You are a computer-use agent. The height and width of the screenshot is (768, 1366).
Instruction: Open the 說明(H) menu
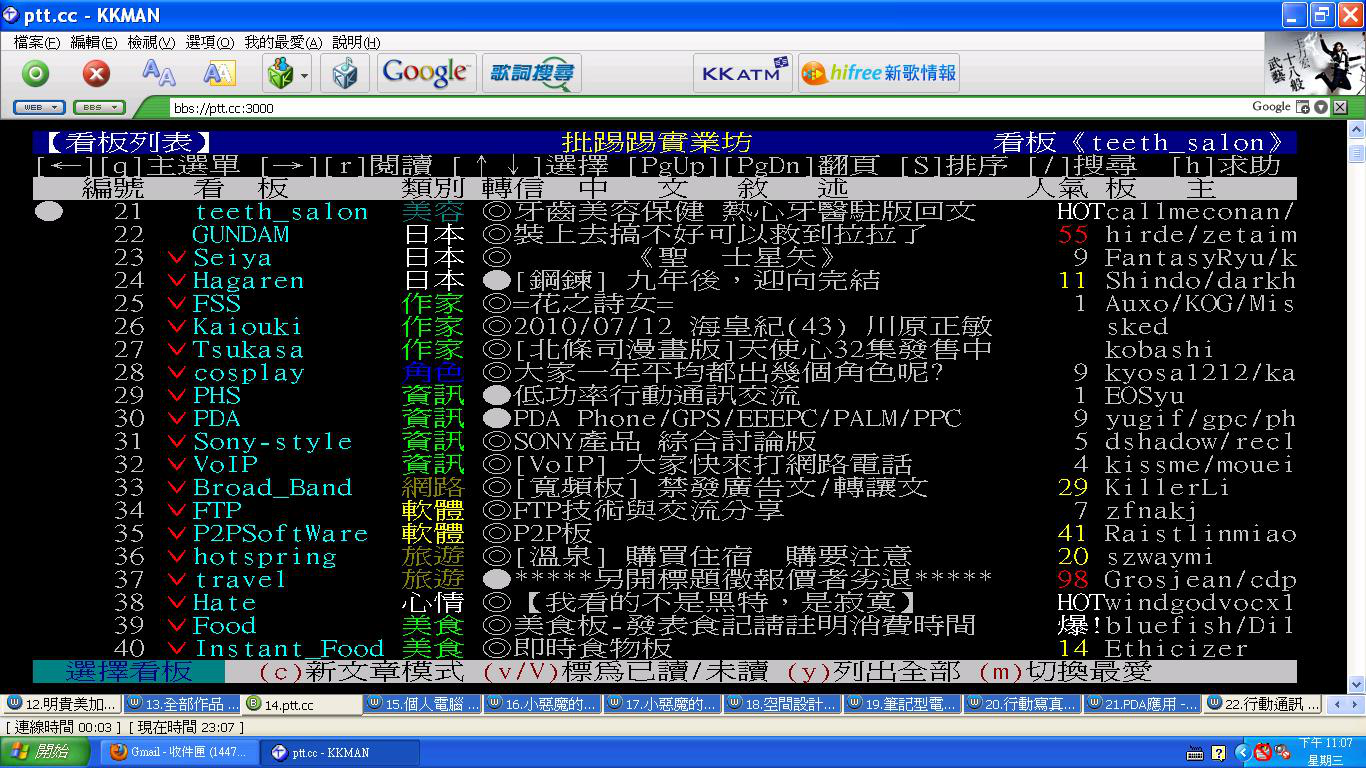(356, 43)
